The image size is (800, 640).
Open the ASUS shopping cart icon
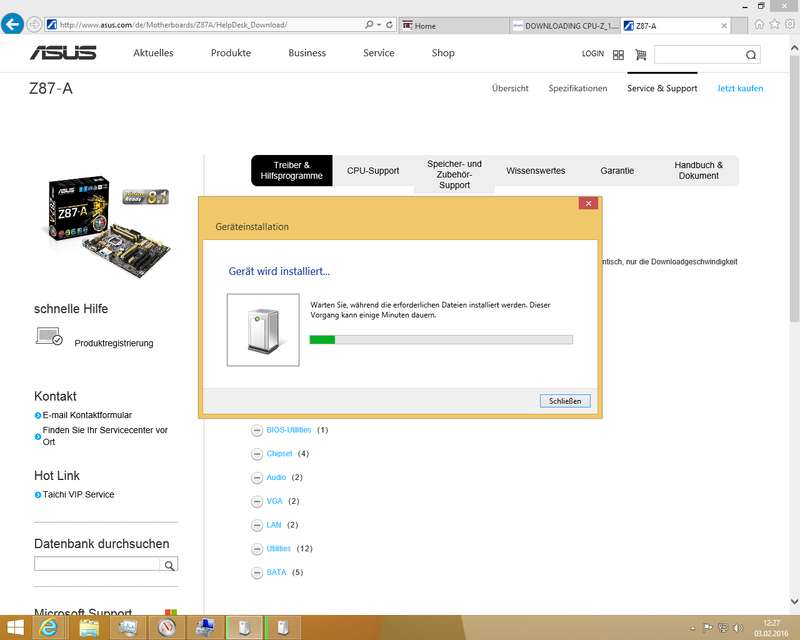click(x=640, y=55)
